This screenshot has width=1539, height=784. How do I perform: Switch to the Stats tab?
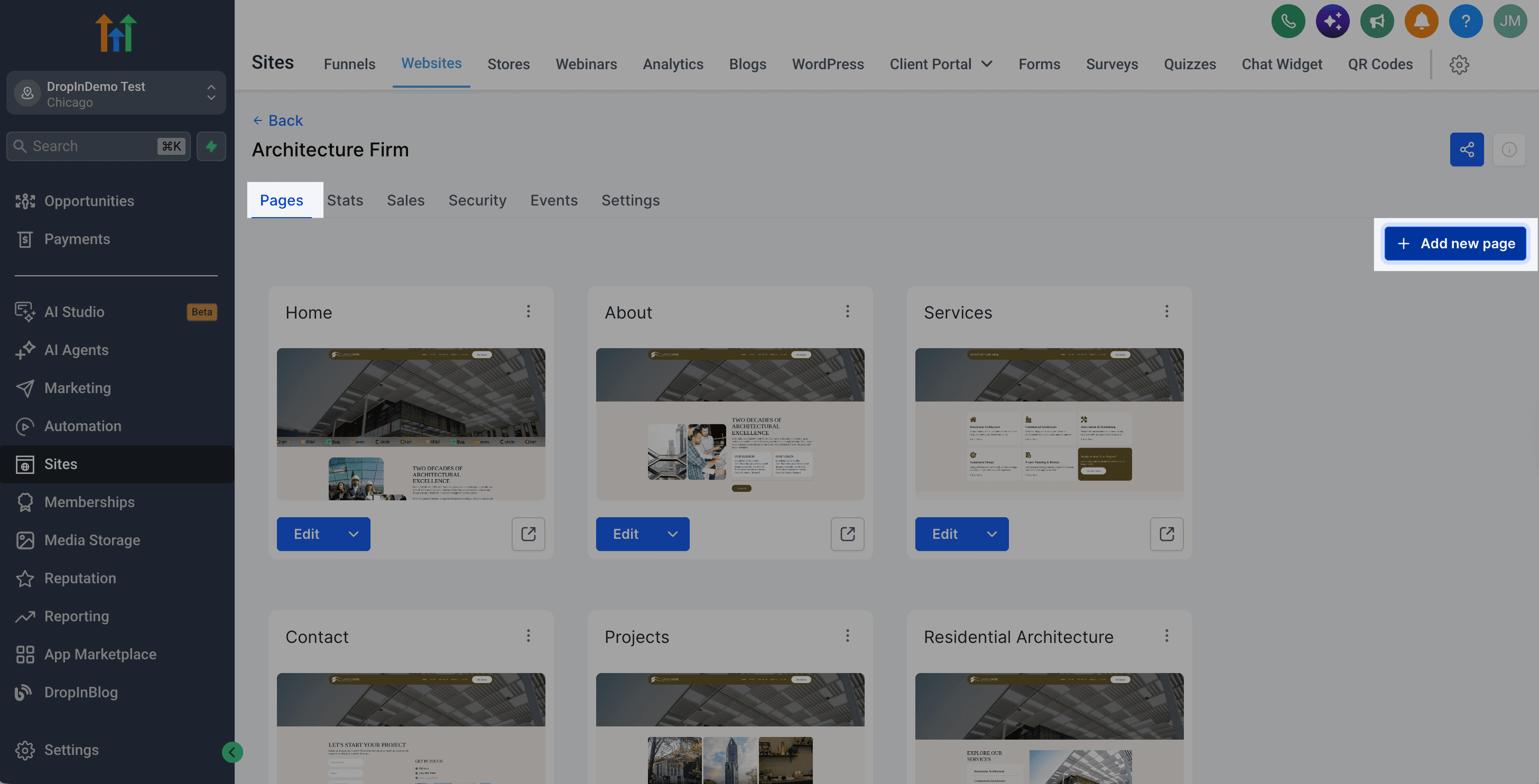tap(345, 201)
